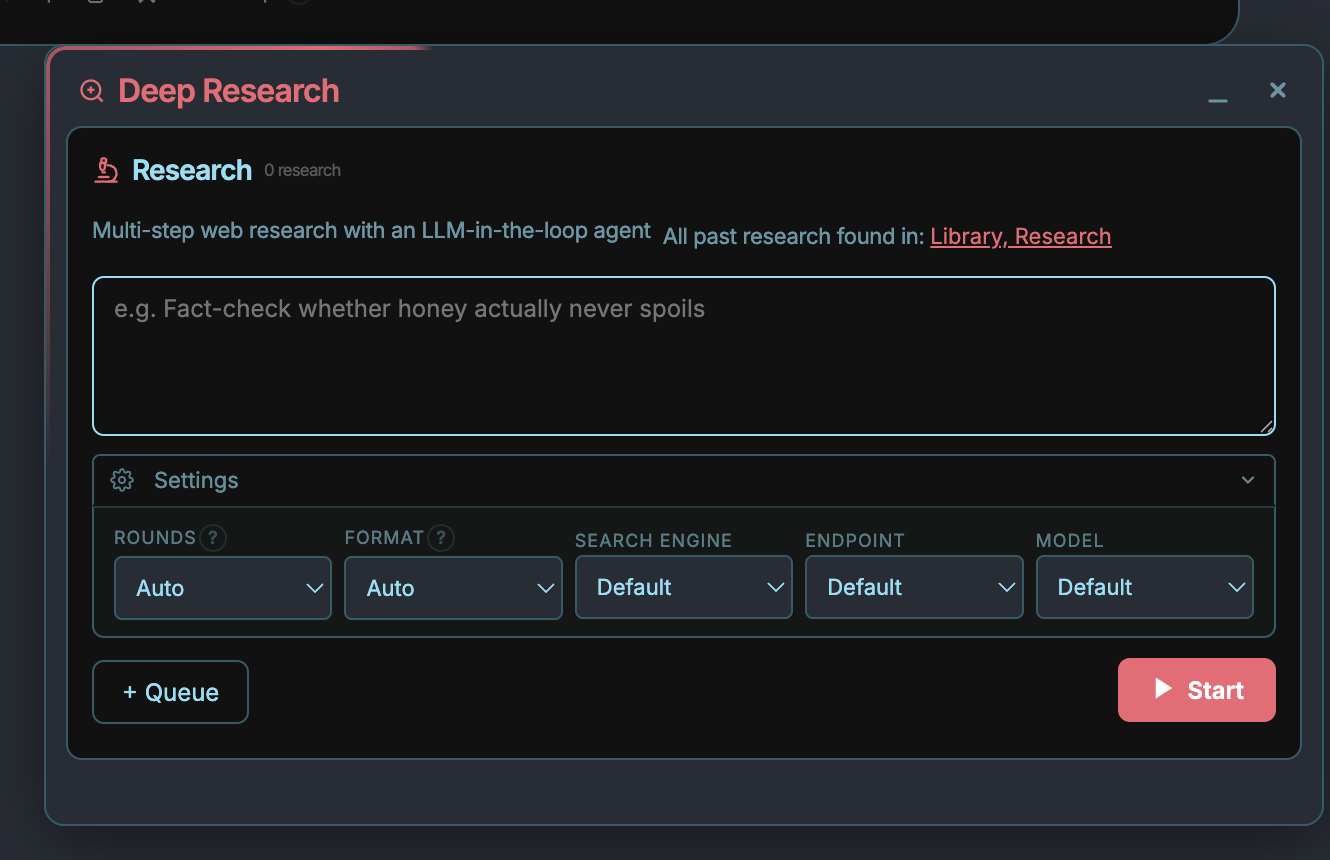This screenshot has height=860, width=1330.
Task: Click the microscope icon beside Research
Action: pos(106,170)
